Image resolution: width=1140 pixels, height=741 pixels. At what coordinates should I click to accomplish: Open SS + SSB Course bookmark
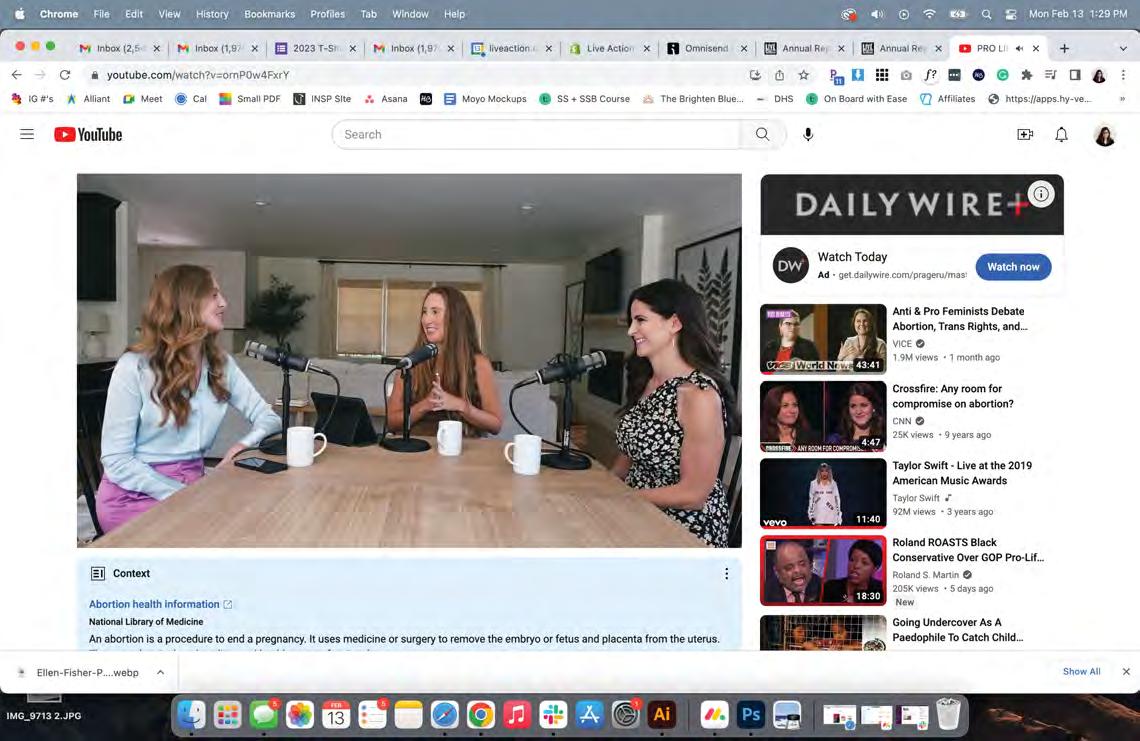[585, 99]
